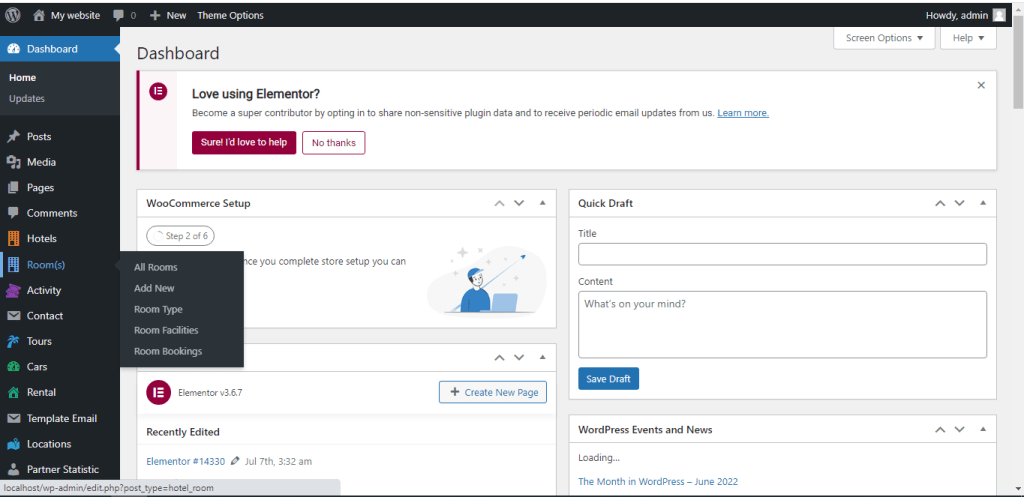Click the Posts pushpin icon
The height and width of the screenshot is (497, 1024).
click(x=13, y=136)
